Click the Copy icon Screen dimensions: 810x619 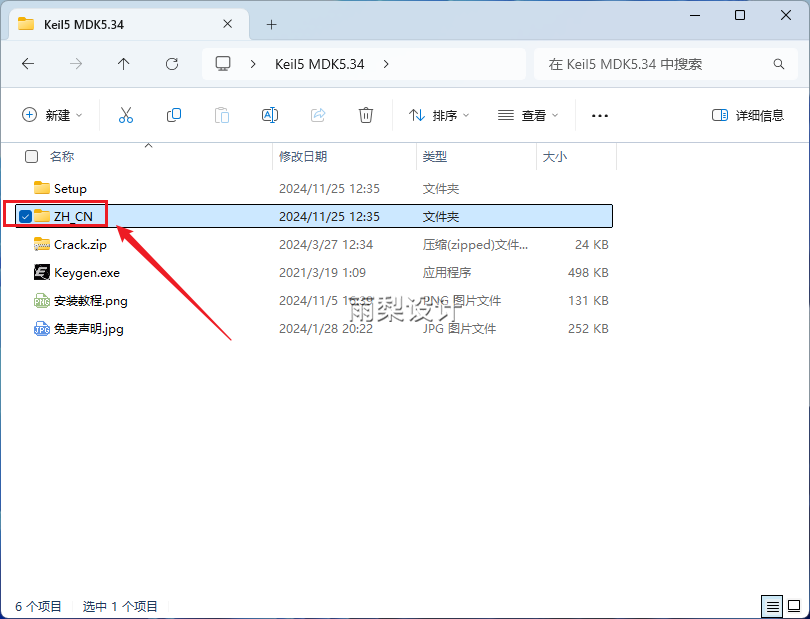[x=173, y=115]
